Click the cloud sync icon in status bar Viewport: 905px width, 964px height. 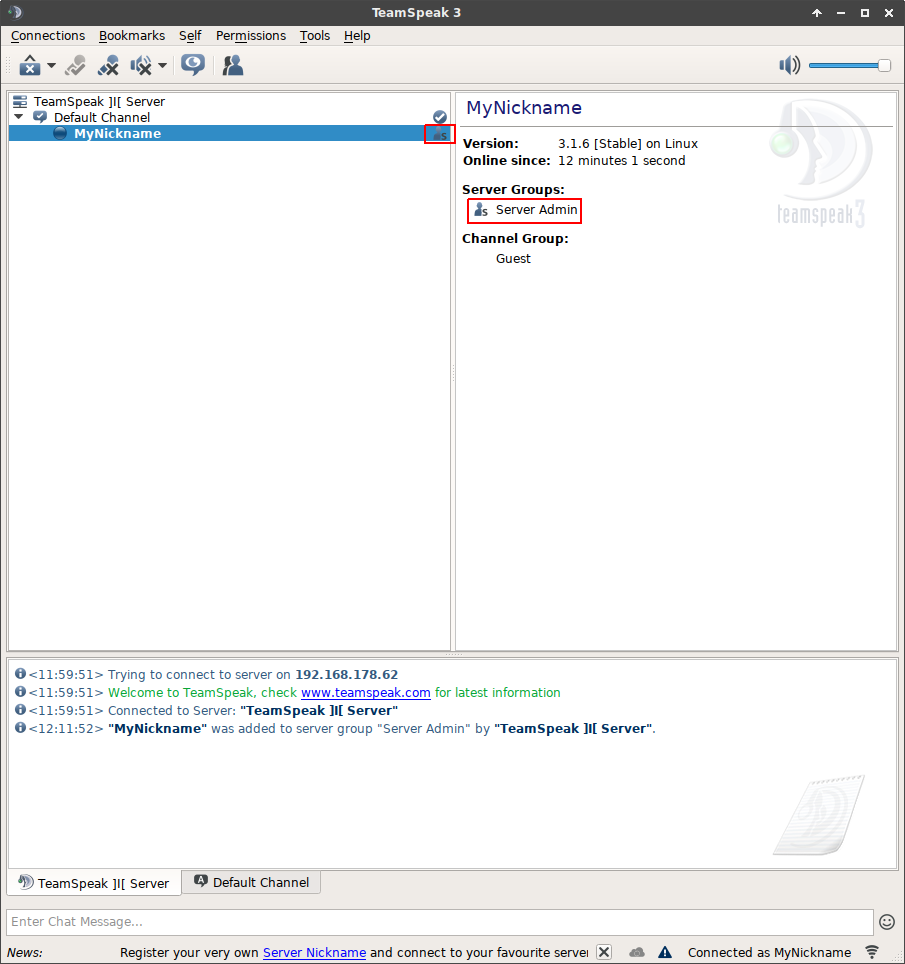637,952
